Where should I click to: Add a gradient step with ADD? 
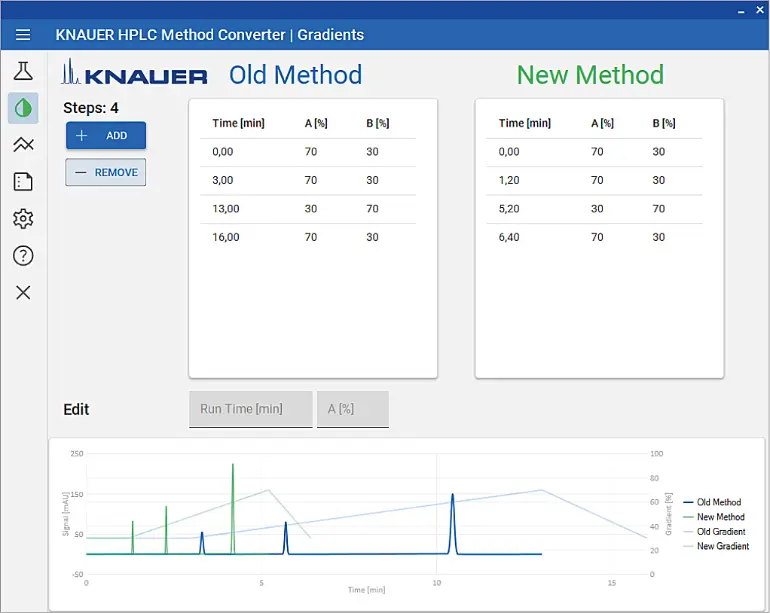point(106,135)
